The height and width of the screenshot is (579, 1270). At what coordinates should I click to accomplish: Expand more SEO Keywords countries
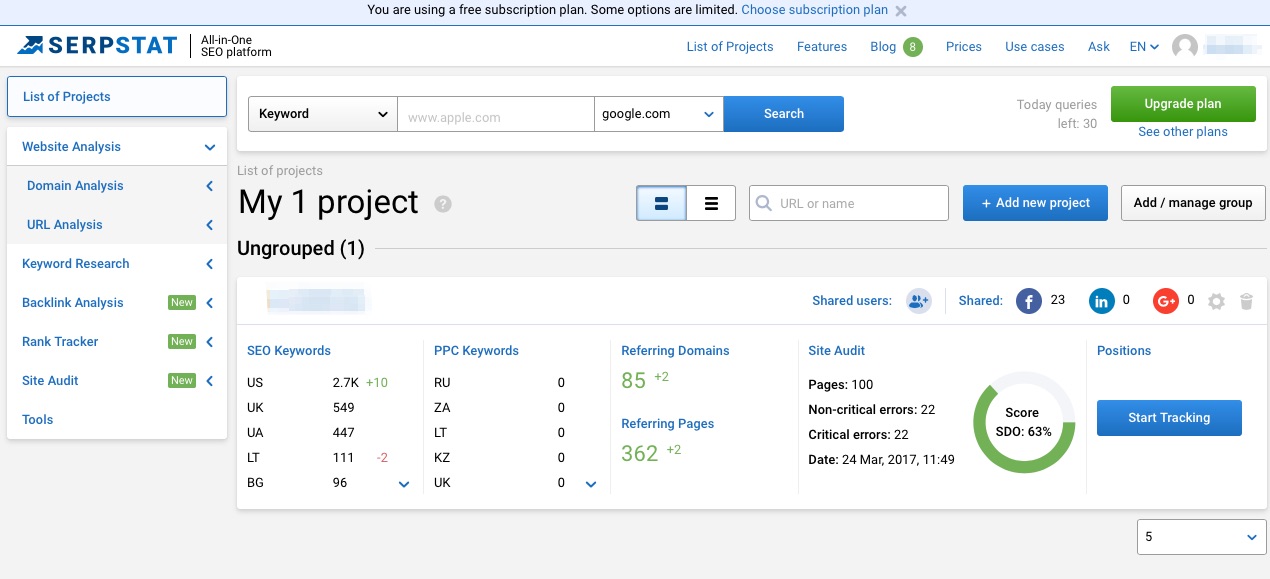[x=404, y=484]
